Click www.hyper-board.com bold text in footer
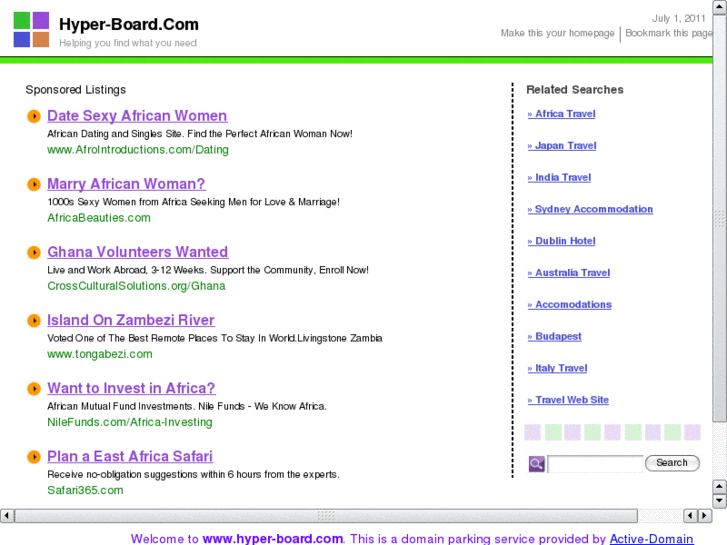727x545 pixels. coord(273,539)
